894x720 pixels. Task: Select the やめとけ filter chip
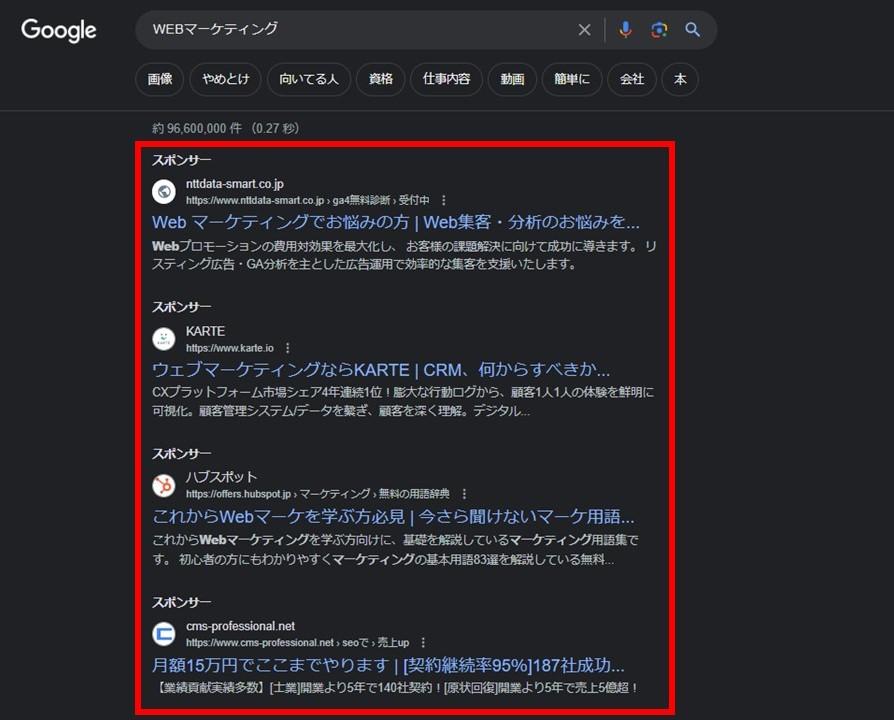[226, 79]
